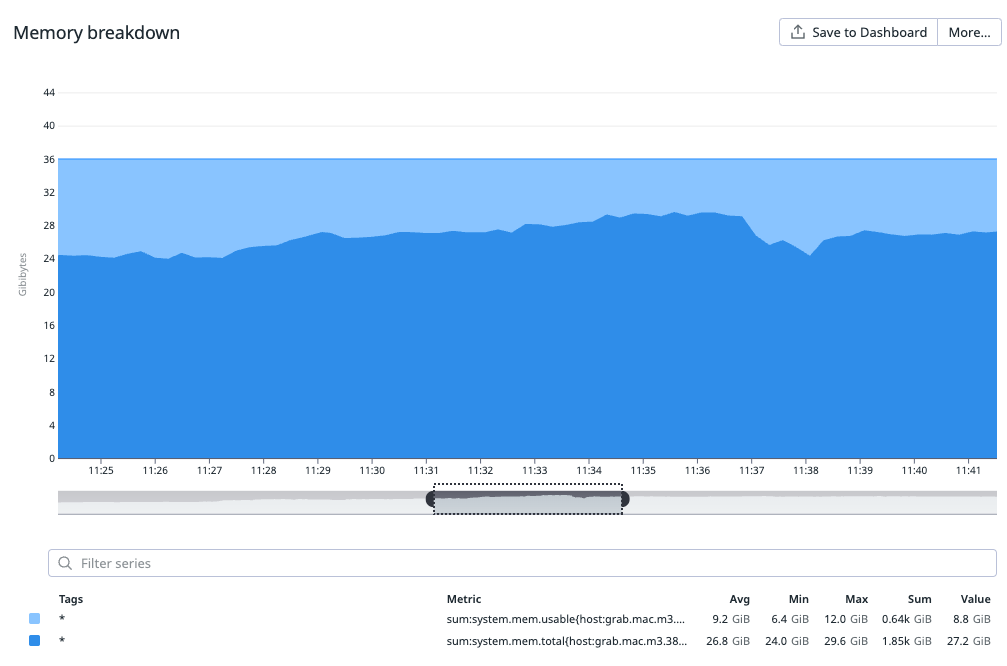Click the Metric column header
The height and width of the screenshot is (666, 1007).
tap(464, 599)
